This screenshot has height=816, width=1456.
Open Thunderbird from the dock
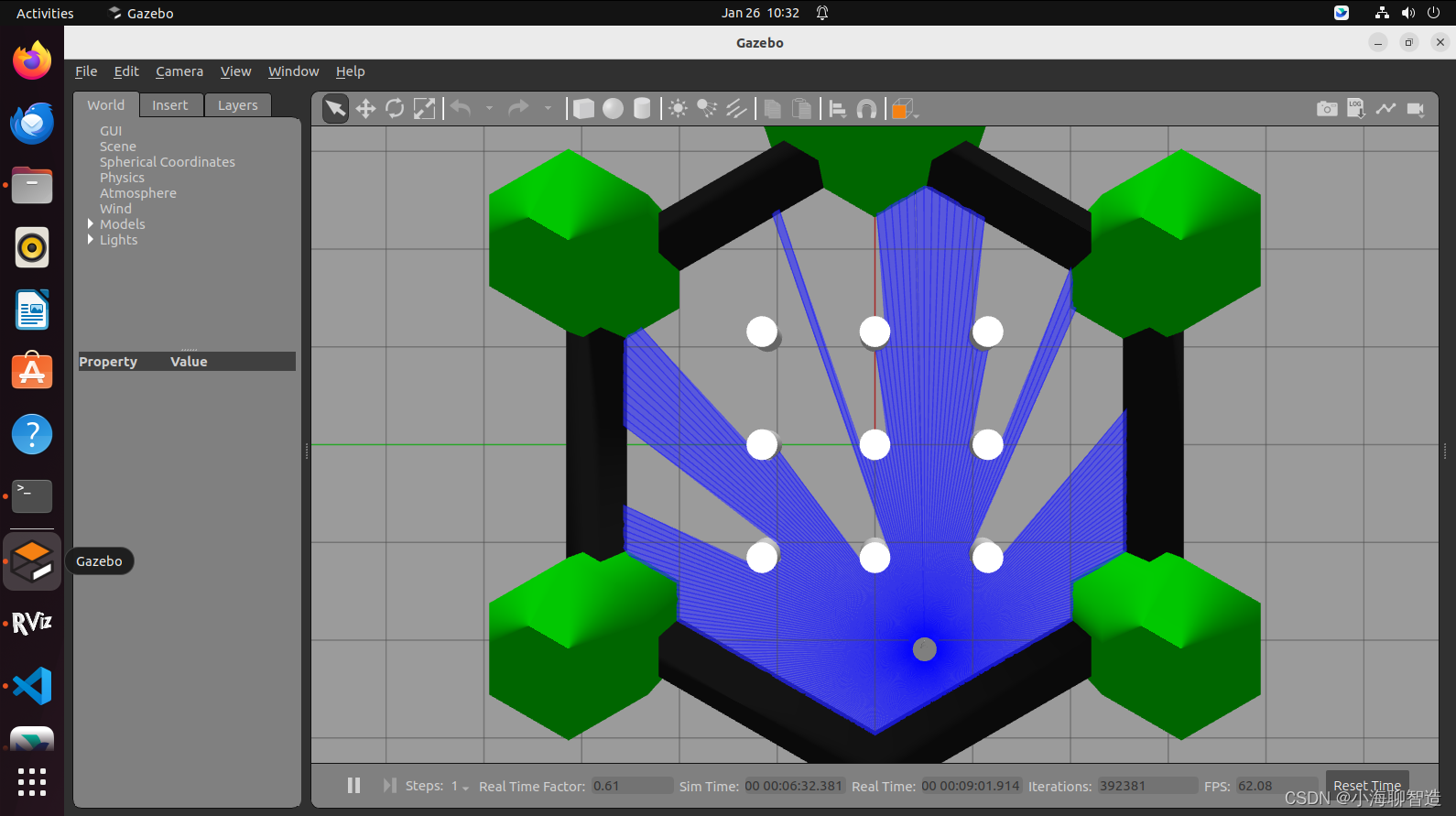(x=32, y=124)
